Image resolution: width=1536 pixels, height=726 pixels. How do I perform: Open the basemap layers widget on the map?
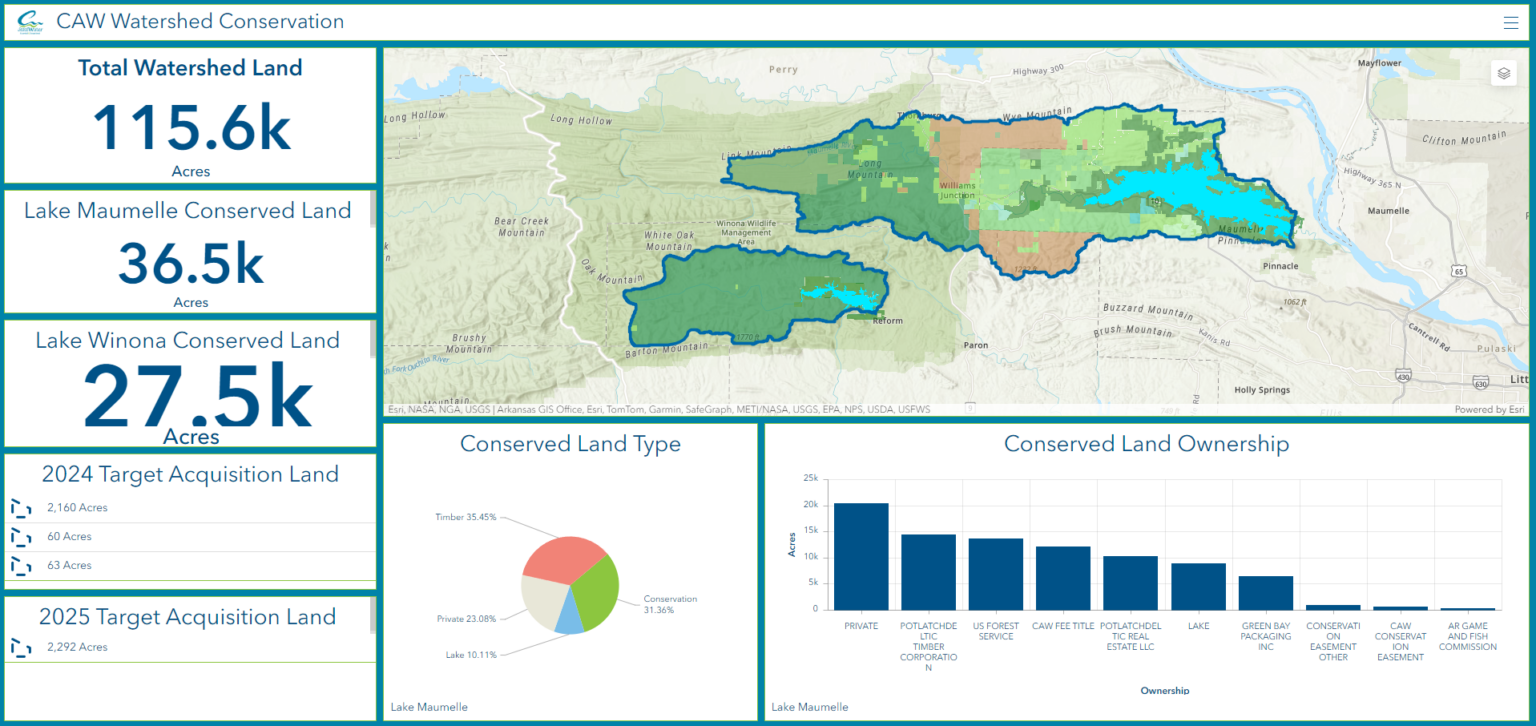pos(1504,72)
